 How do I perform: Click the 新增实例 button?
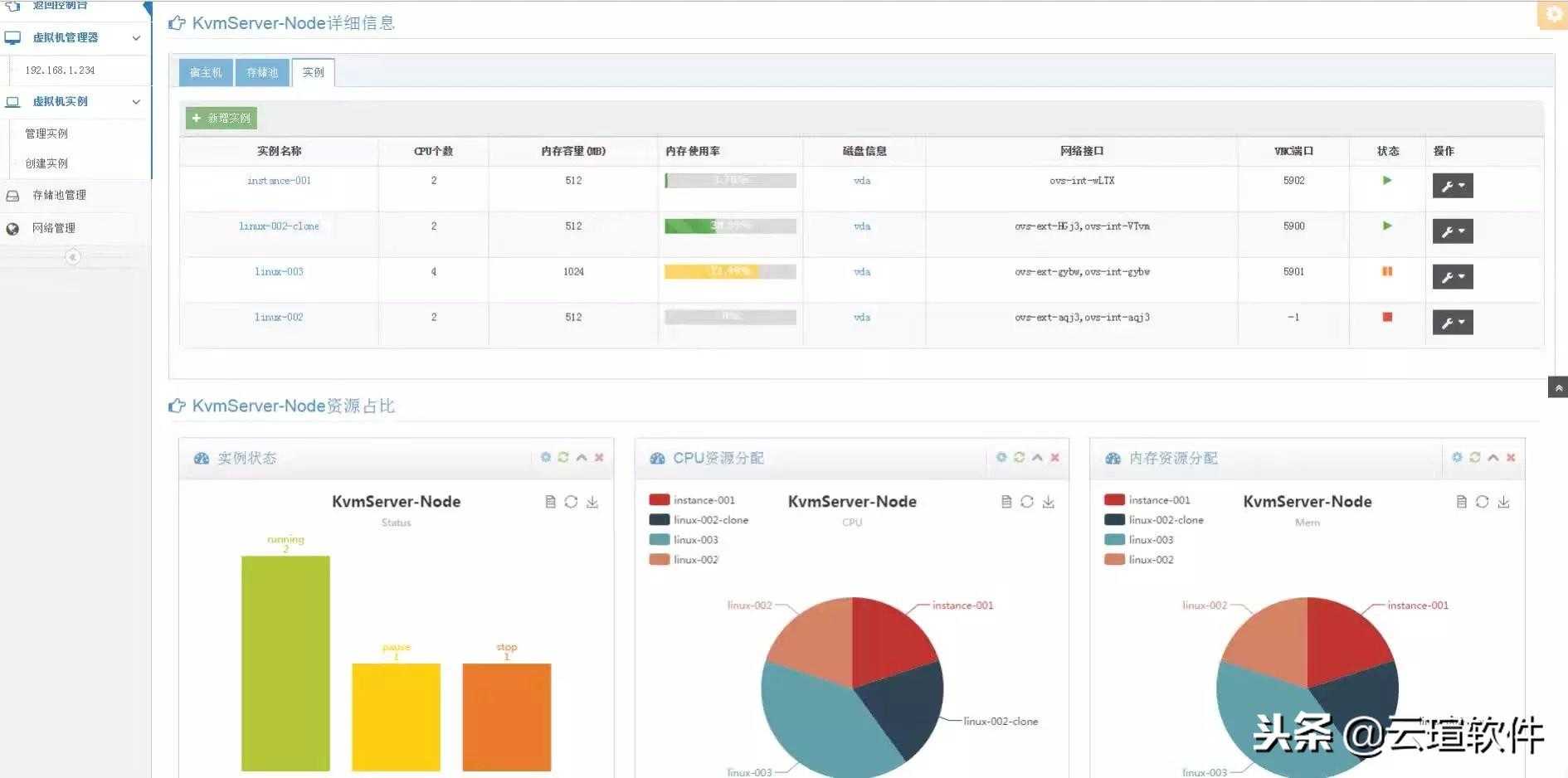[222, 119]
